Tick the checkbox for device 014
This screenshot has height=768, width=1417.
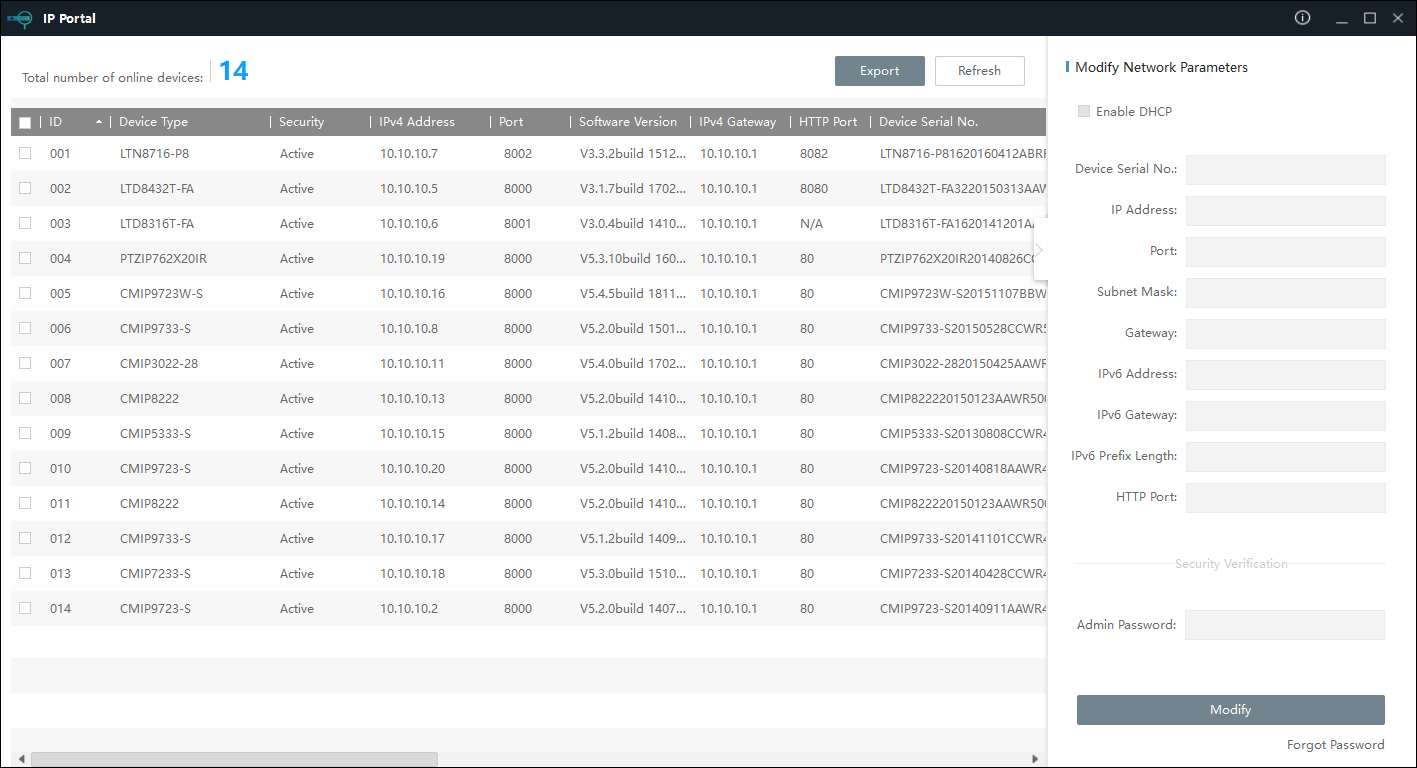click(x=25, y=608)
